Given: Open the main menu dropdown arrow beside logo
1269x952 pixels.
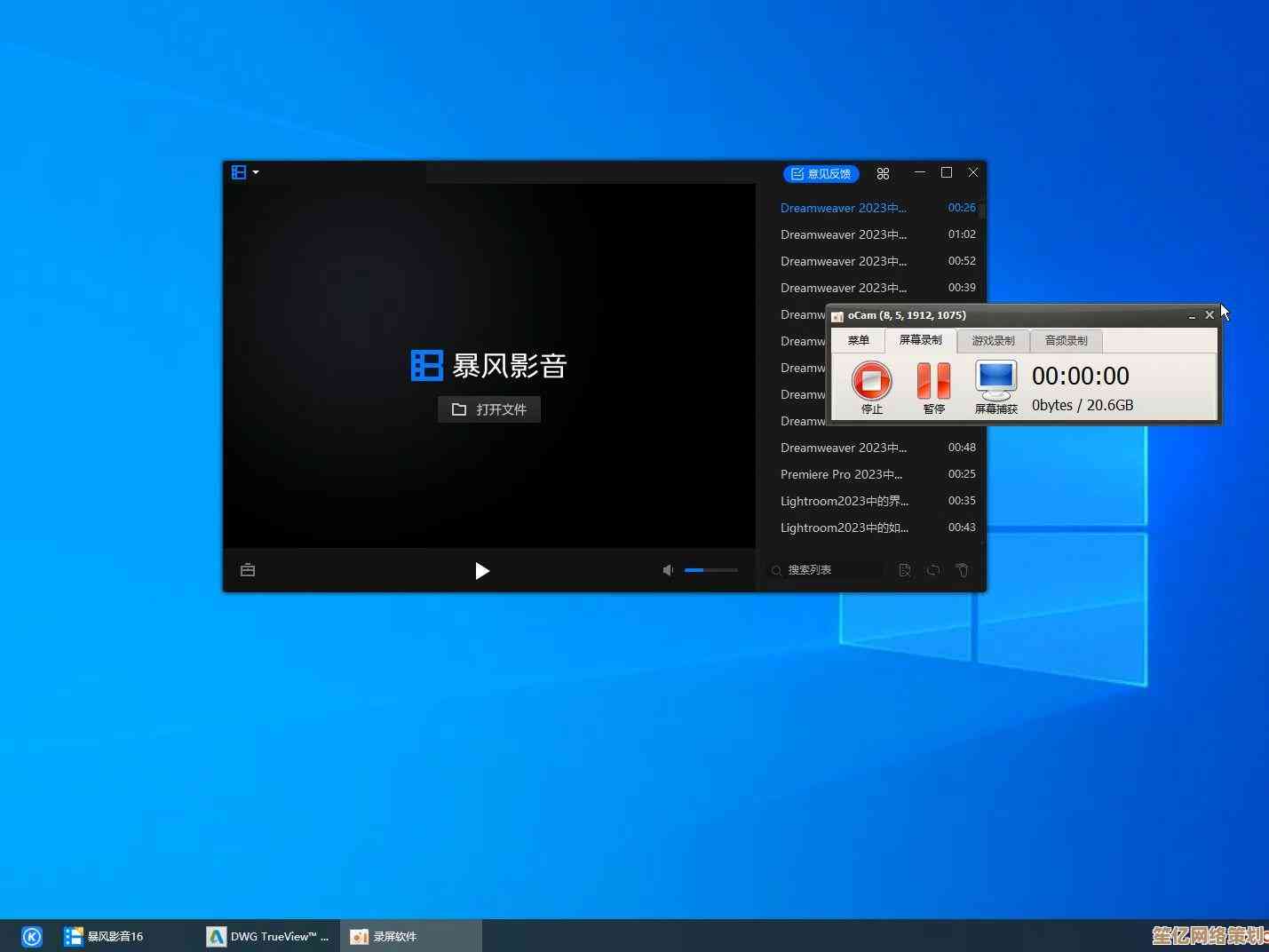Looking at the screenshot, I should pos(256,172).
